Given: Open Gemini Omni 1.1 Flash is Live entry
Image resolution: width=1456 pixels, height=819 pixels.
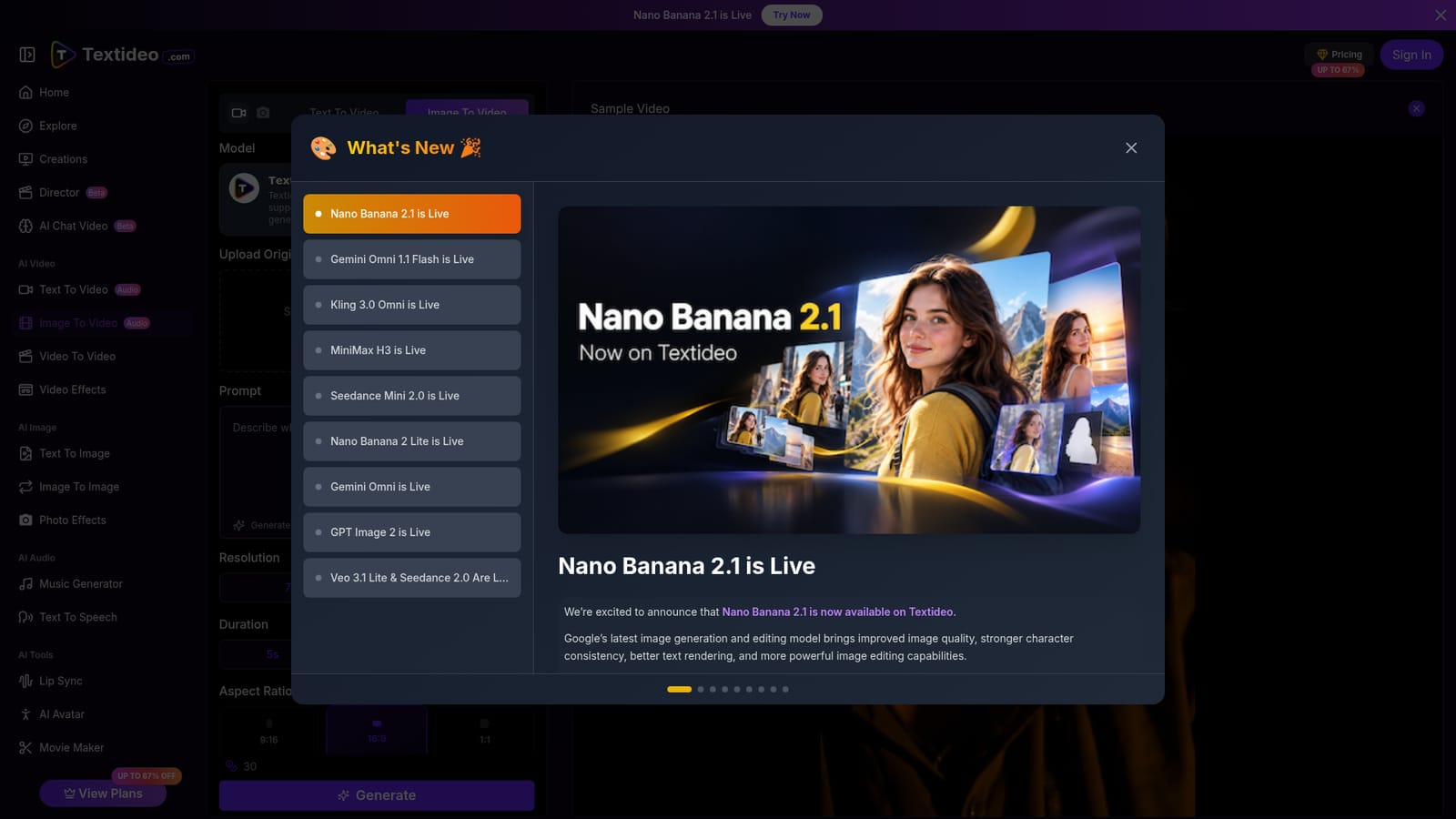Looking at the screenshot, I should [411, 259].
